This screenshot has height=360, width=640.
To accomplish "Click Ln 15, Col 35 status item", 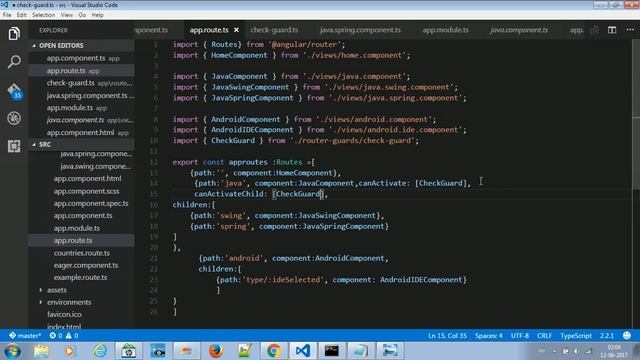I will click(447, 336).
